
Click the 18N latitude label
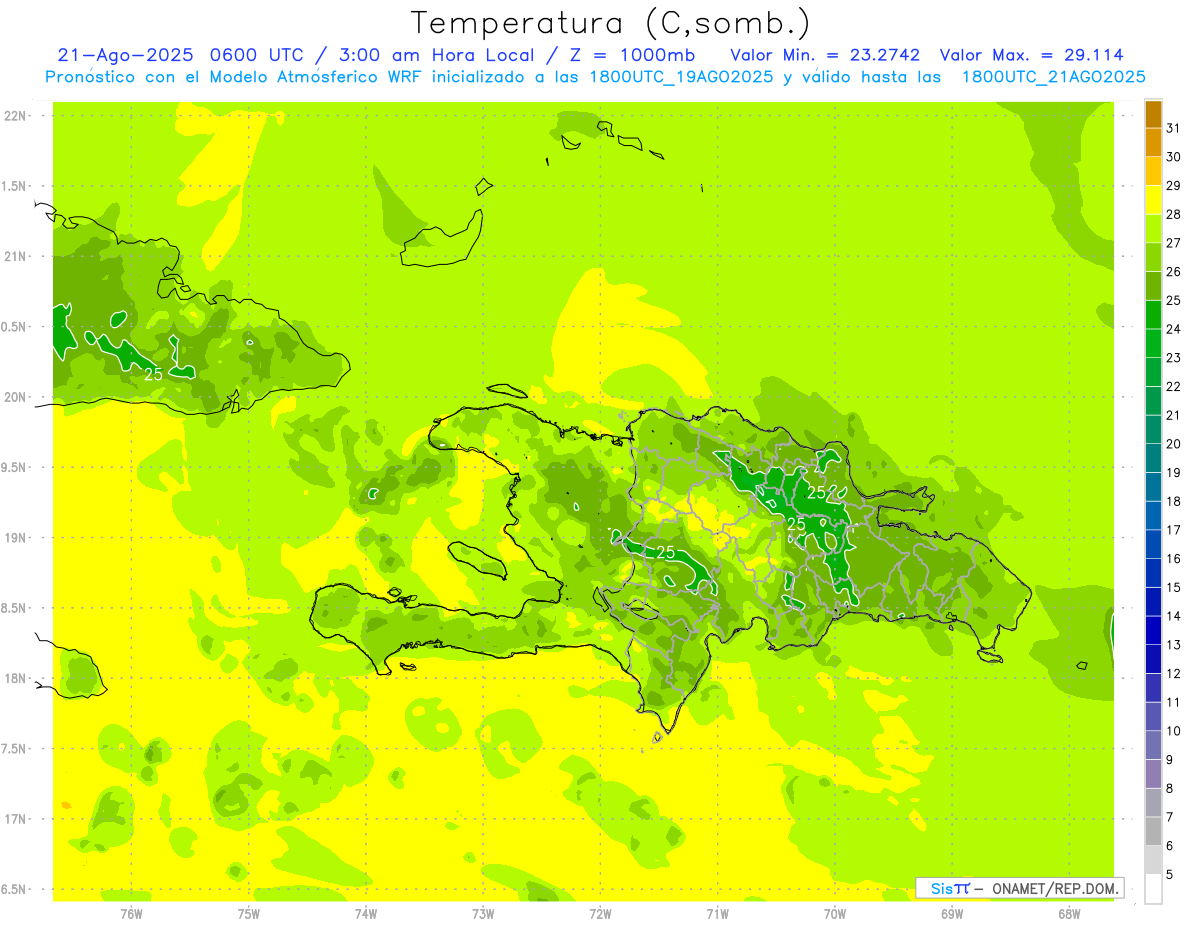click(x=17, y=678)
